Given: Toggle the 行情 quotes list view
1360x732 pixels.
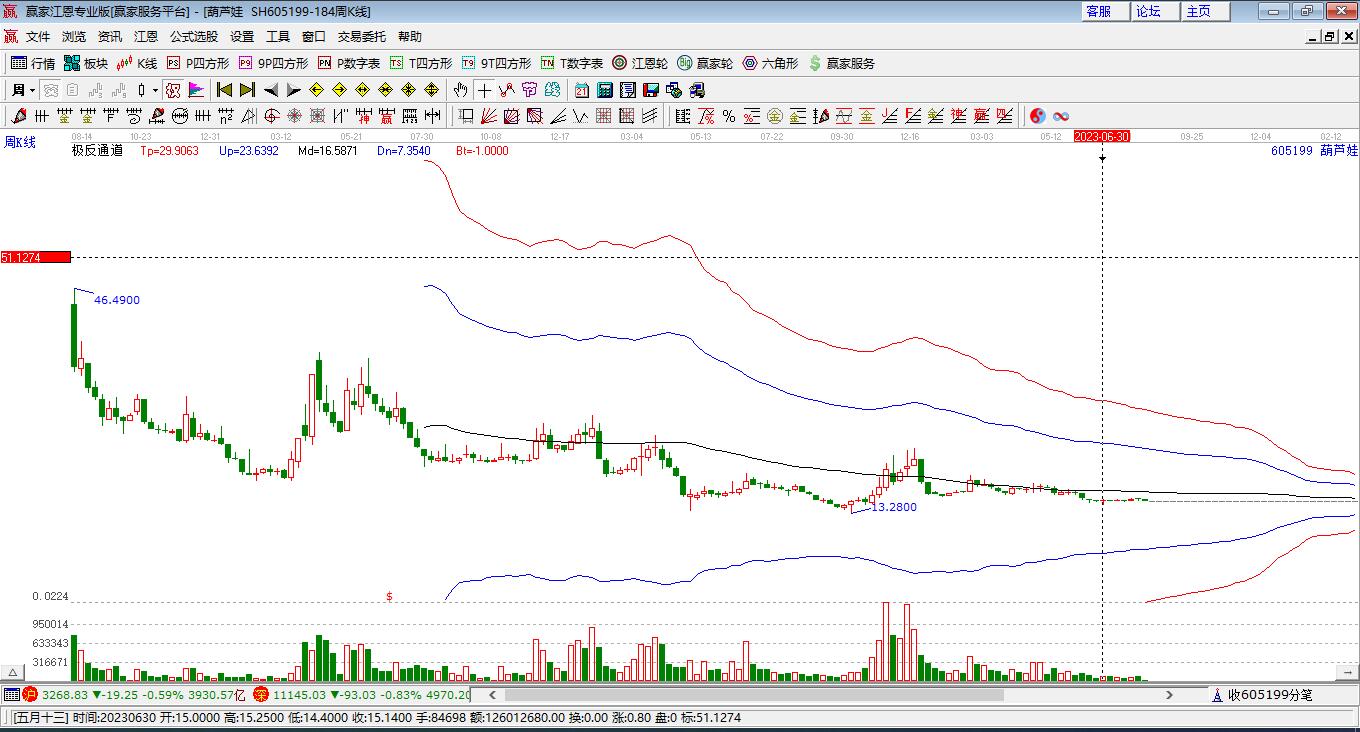Looking at the screenshot, I should [33, 63].
